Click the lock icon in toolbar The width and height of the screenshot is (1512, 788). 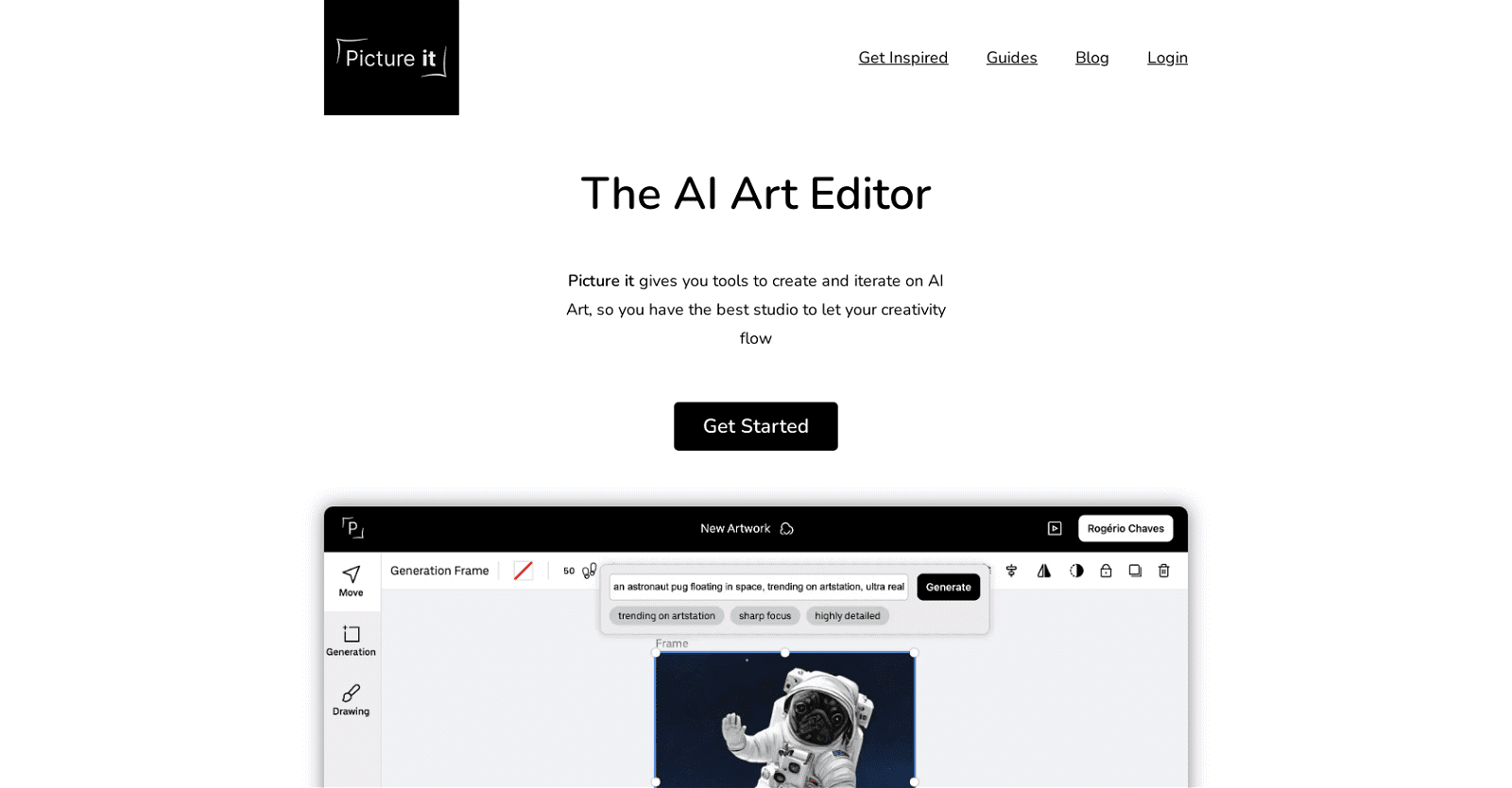pyautogui.click(x=1106, y=571)
